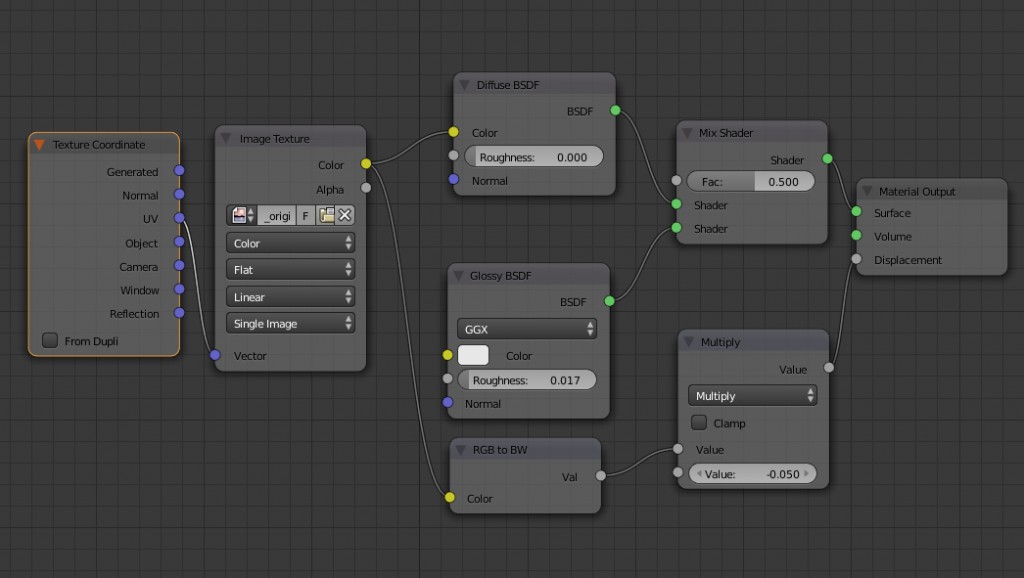Collapse the Texture Coordinate node
1024x578 pixels.
pos(40,145)
